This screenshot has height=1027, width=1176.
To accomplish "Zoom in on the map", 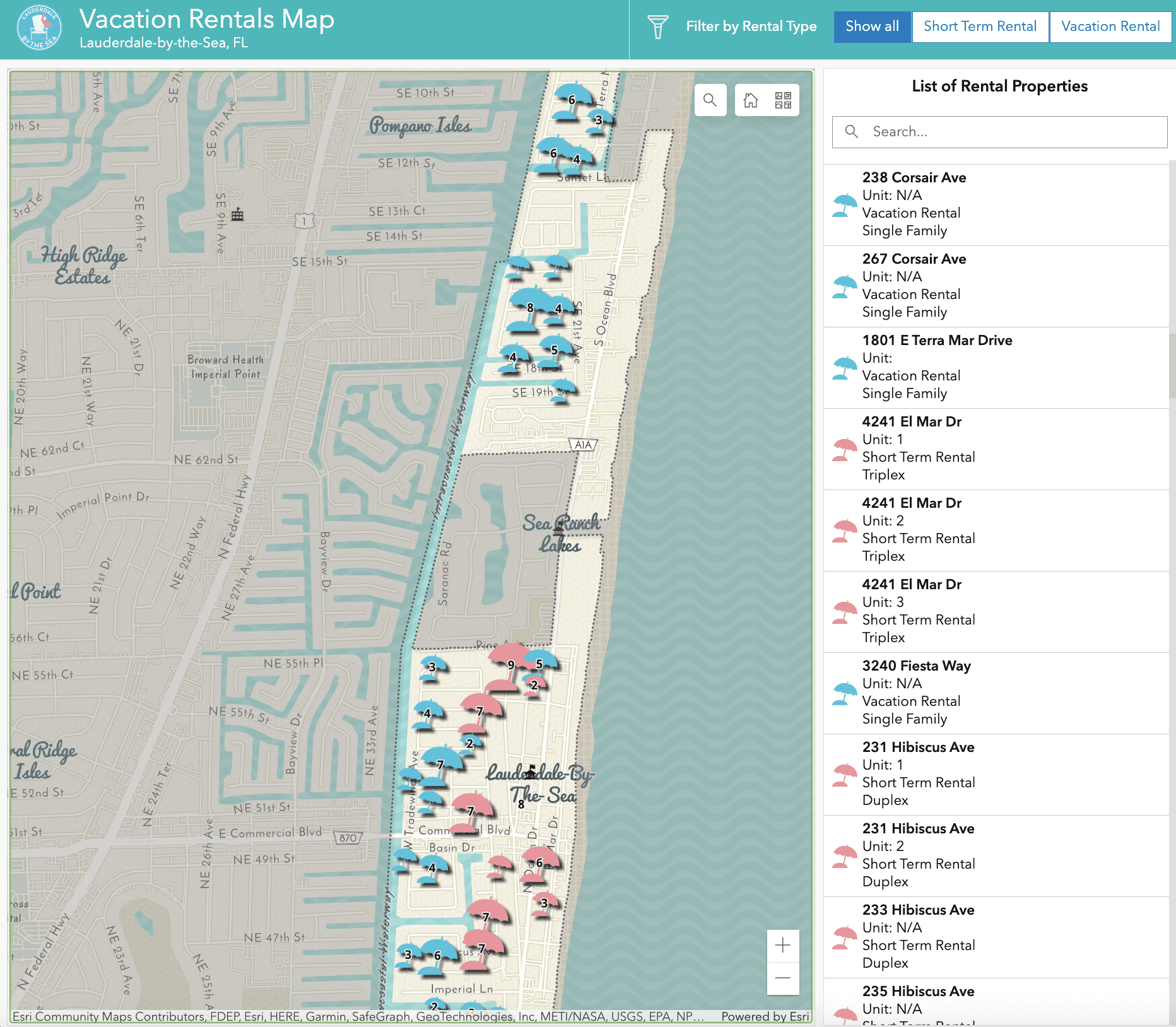I will [x=782, y=945].
